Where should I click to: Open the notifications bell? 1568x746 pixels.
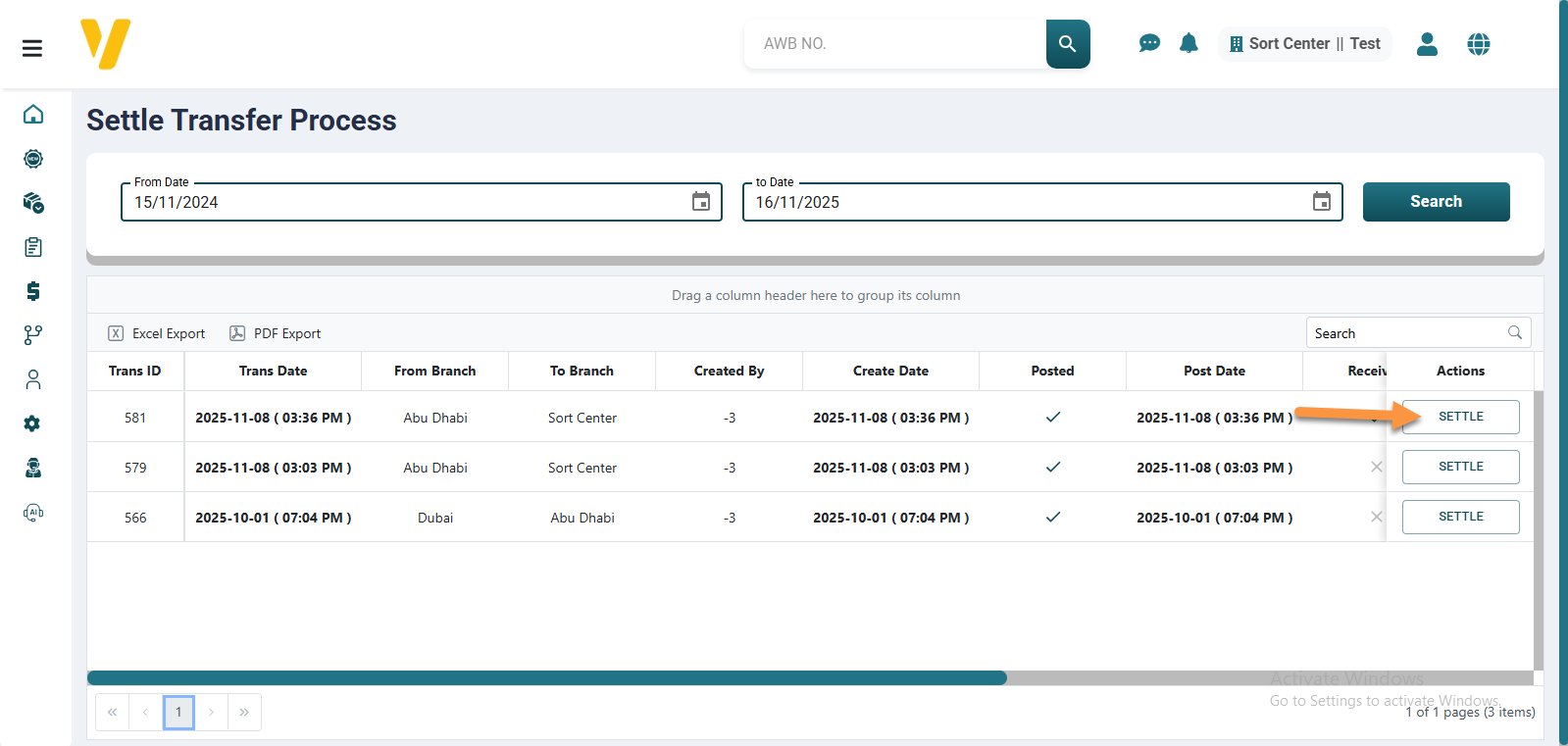[x=1189, y=44]
